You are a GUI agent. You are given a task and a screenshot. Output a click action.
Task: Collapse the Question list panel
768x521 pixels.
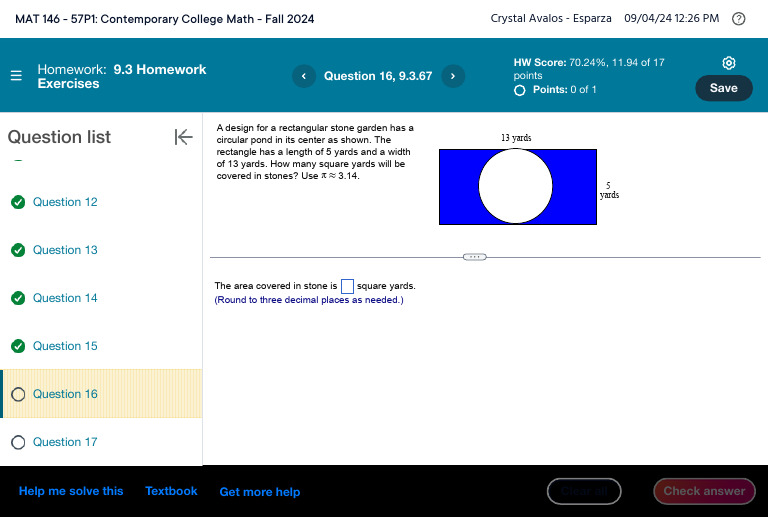(183, 137)
